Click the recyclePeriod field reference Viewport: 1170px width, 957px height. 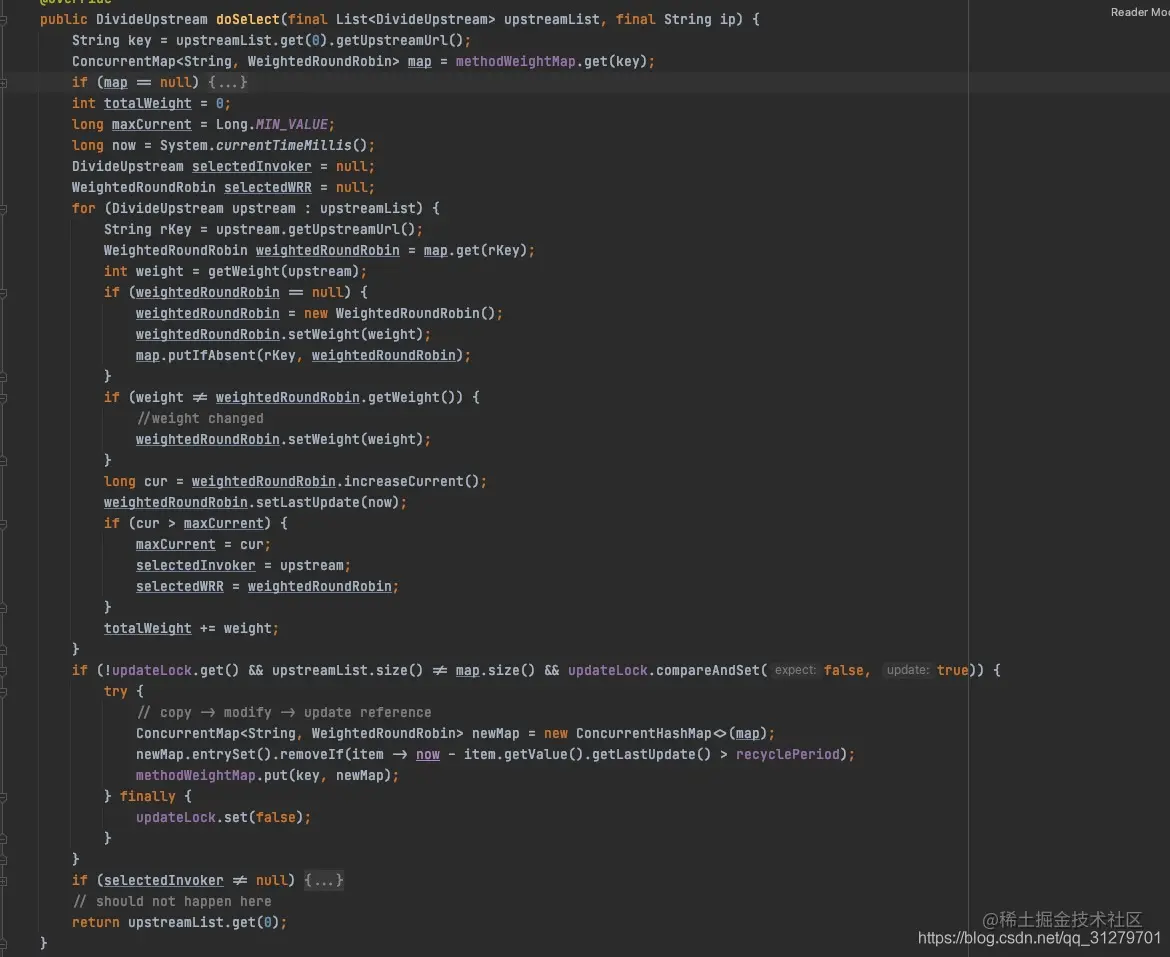787,754
